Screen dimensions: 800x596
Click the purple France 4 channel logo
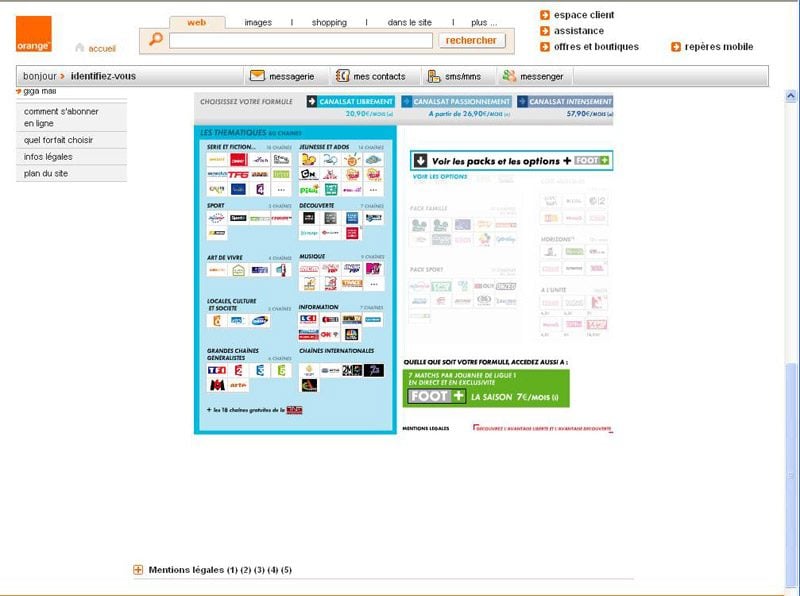coord(260,190)
